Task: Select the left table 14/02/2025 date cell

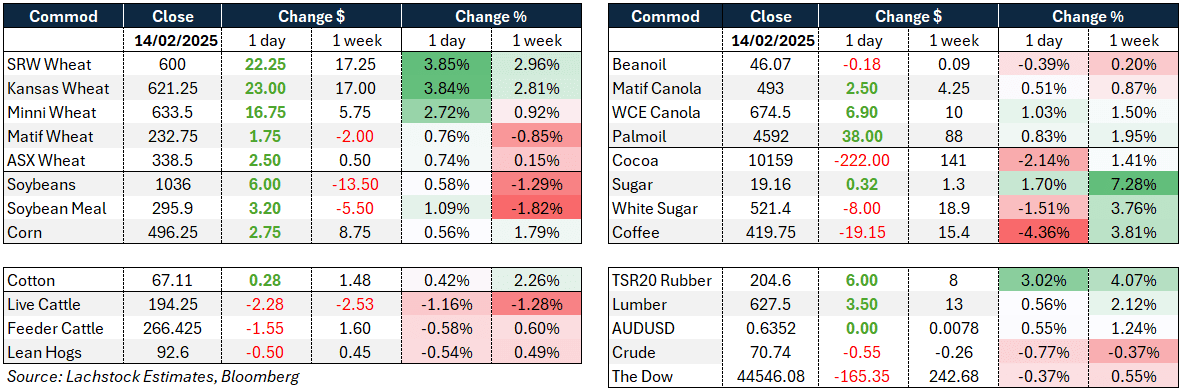Action: 172,41
